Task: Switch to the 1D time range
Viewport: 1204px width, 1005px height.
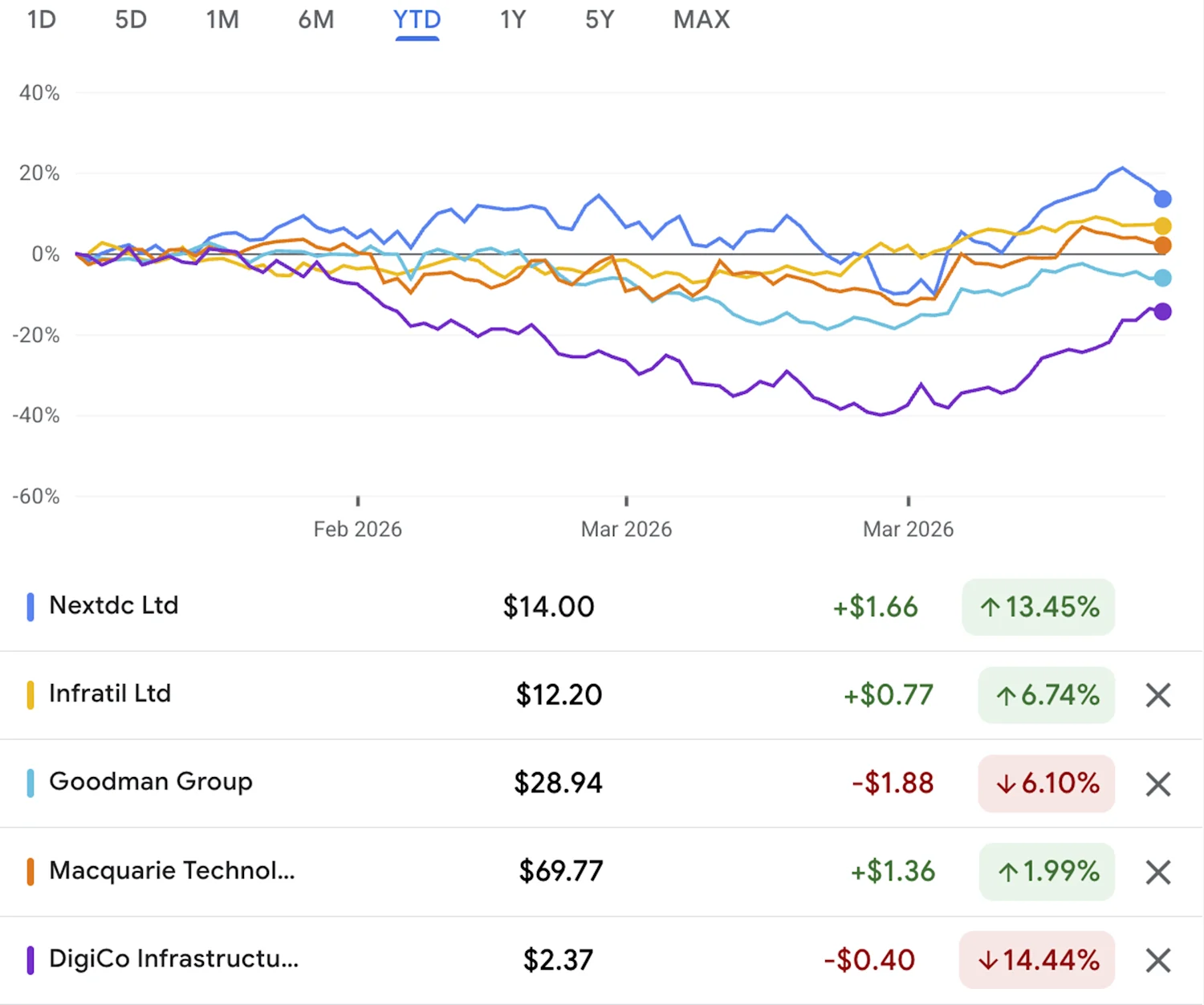Action: [x=41, y=19]
